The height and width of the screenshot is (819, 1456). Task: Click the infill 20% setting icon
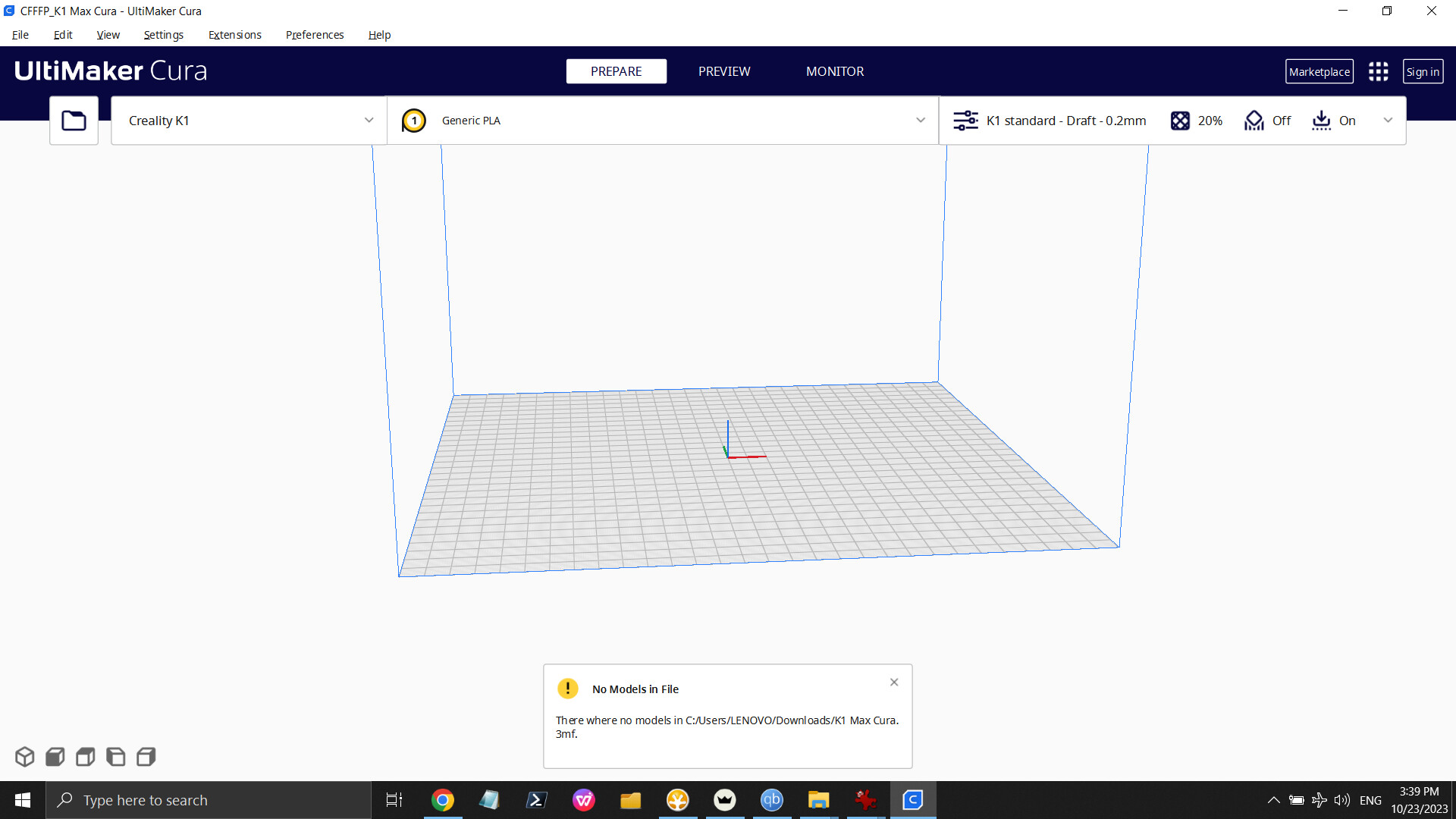[x=1180, y=121]
